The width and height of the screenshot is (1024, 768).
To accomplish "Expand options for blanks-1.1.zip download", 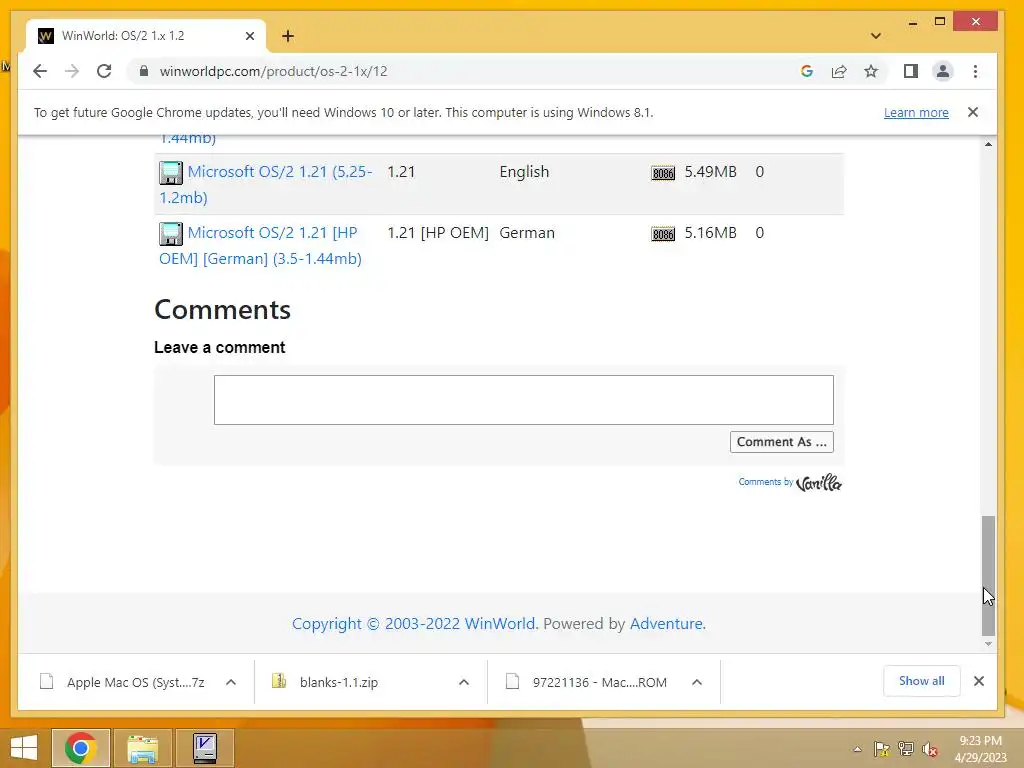I will (464, 682).
